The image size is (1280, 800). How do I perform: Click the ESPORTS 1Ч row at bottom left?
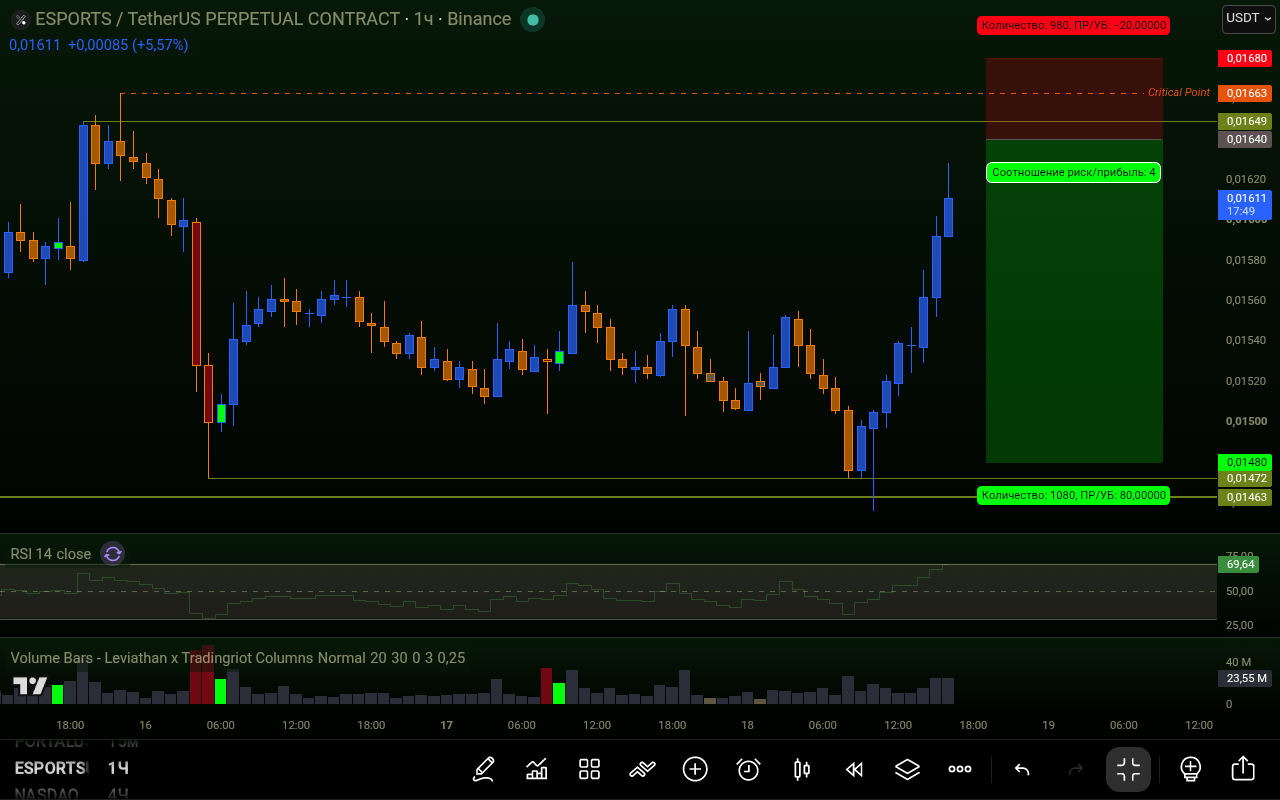click(72, 768)
